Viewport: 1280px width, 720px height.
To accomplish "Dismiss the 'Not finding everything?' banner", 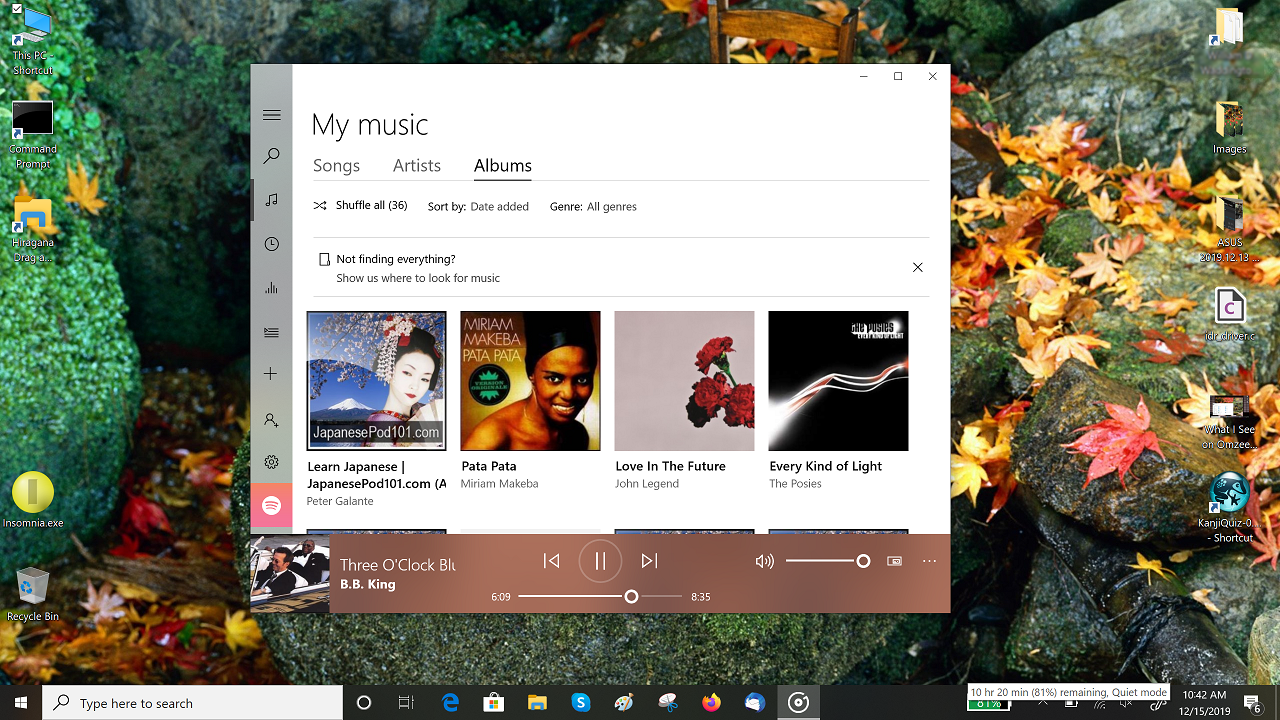I will [917, 267].
